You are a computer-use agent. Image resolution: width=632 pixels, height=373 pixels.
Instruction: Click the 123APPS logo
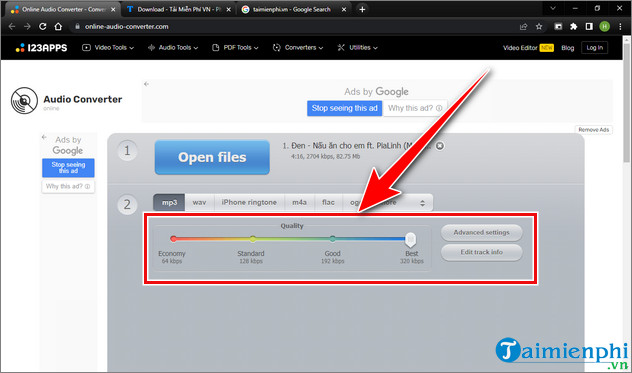point(42,48)
